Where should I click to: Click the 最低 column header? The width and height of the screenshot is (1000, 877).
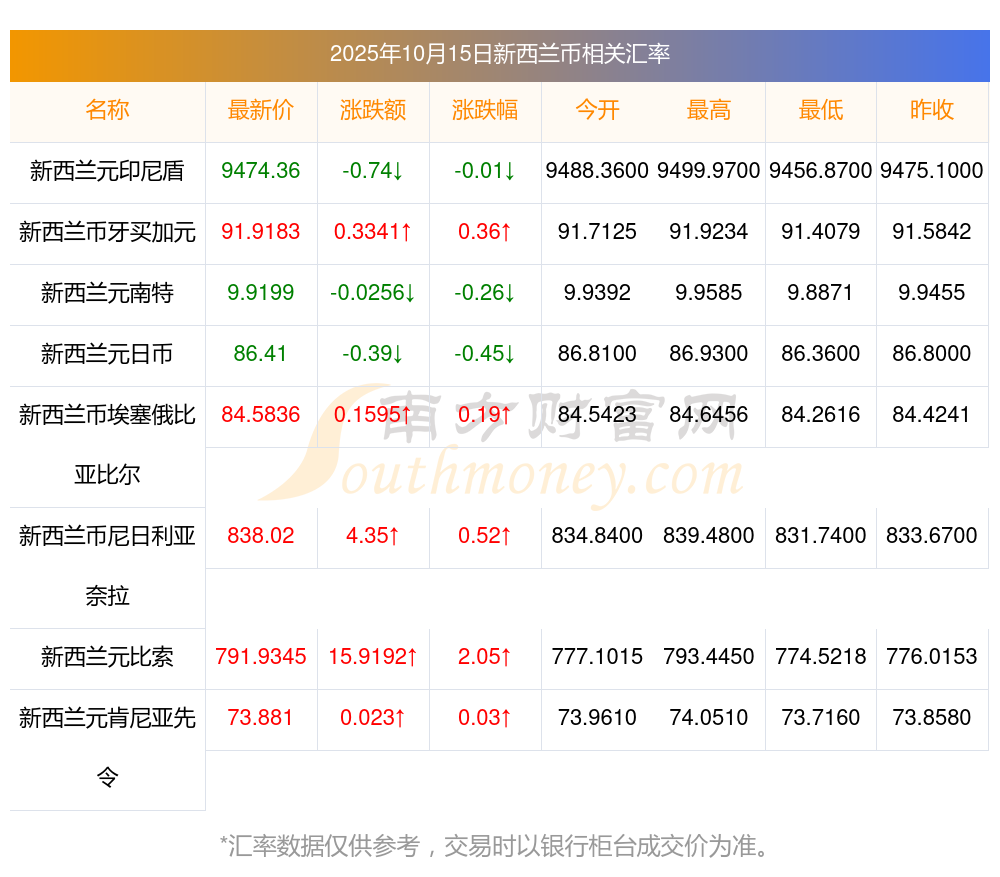[820, 110]
